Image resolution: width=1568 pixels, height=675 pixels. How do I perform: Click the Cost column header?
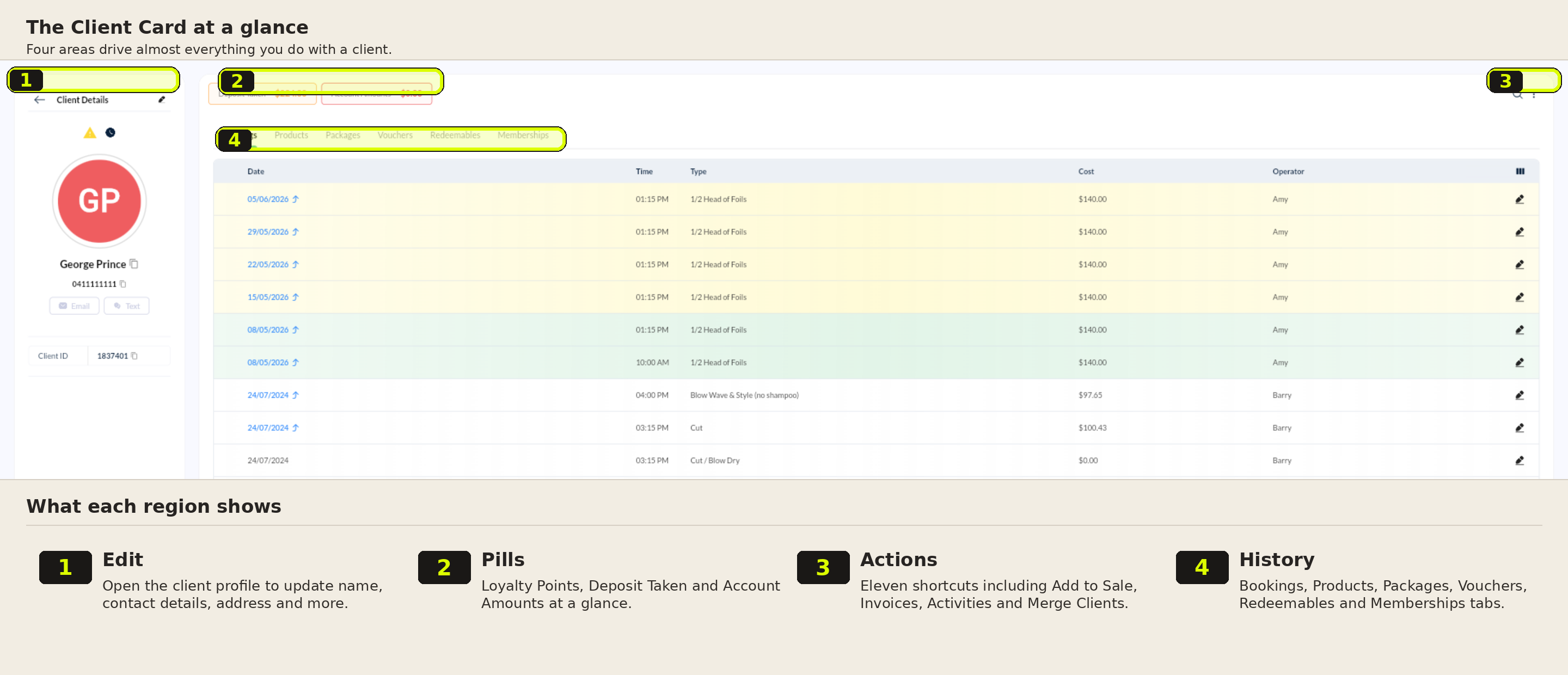coord(1086,171)
